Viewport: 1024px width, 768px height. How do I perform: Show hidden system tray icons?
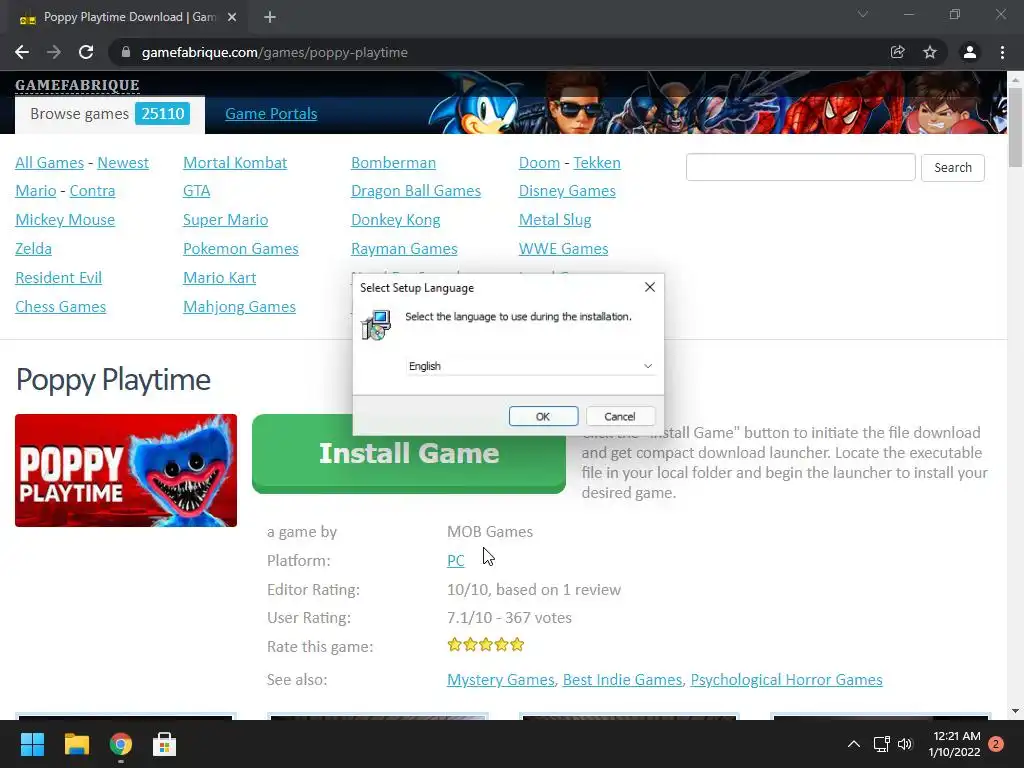point(854,744)
